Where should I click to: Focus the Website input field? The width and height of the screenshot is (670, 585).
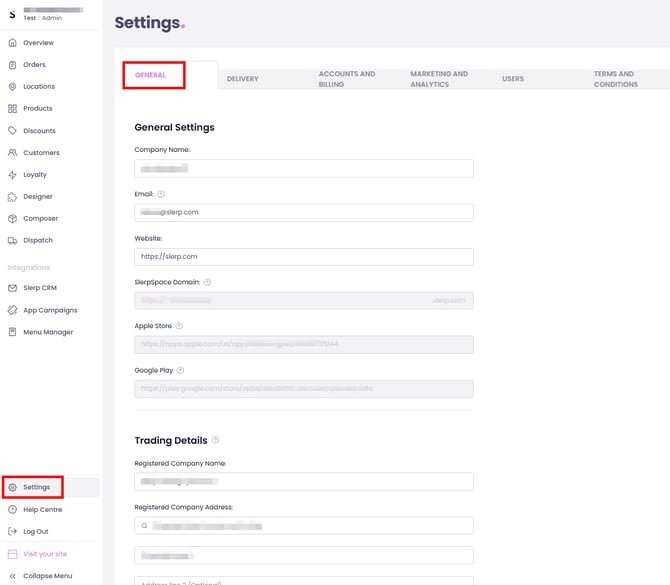303,257
